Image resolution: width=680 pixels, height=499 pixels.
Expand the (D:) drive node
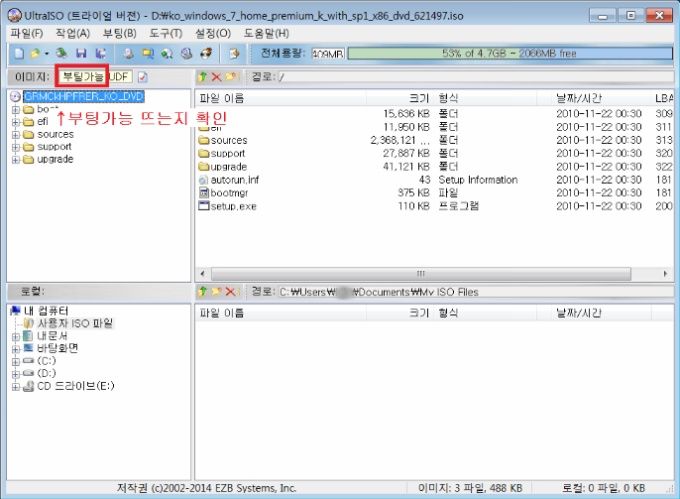[x=16, y=374]
